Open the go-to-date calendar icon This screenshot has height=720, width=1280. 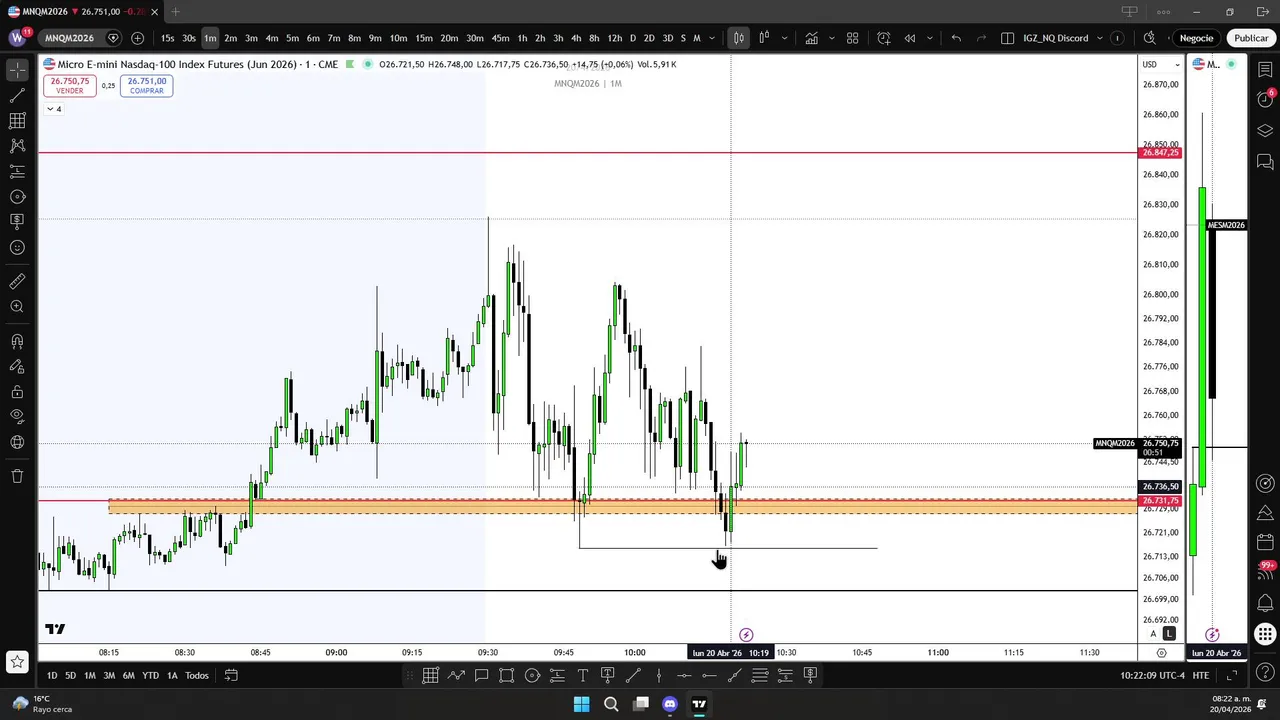tap(231, 675)
